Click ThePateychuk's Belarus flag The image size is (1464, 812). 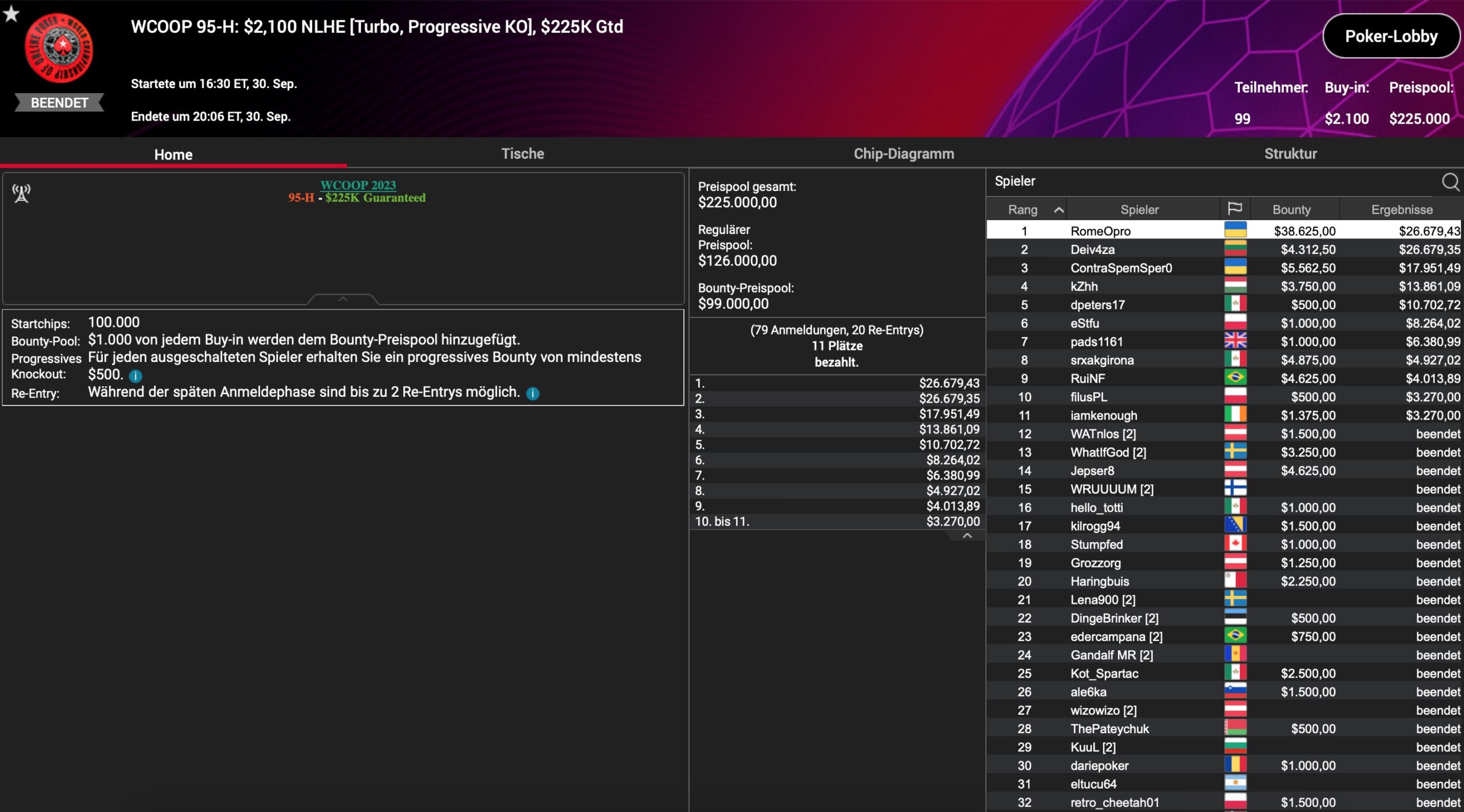pyautogui.click(x=1235, y=728)
